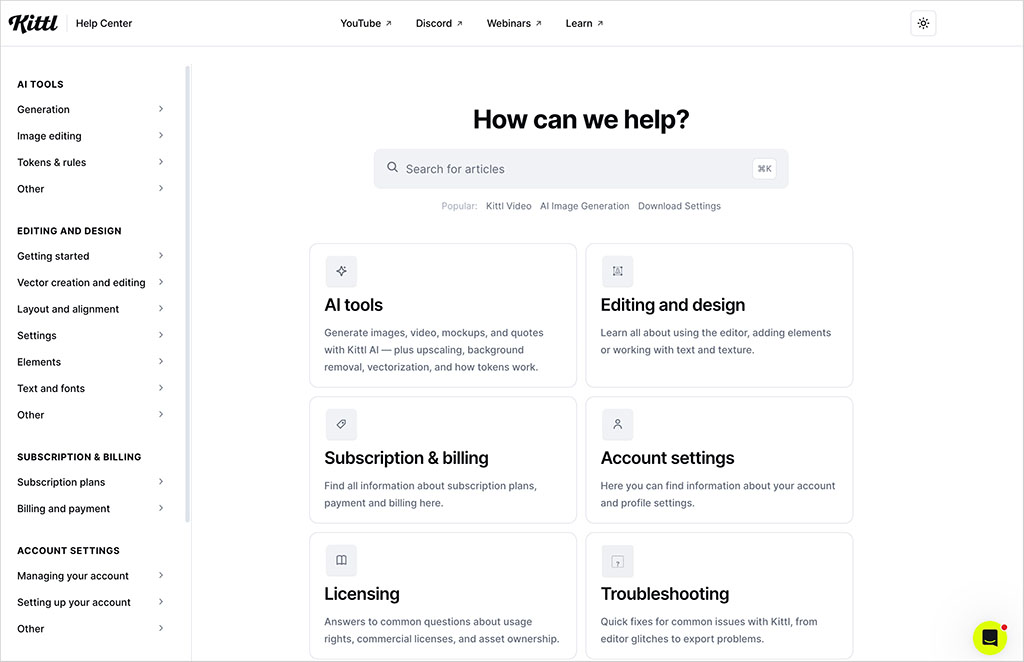
Task: Open the chat support widget
Action: click(x=989, y=637)
